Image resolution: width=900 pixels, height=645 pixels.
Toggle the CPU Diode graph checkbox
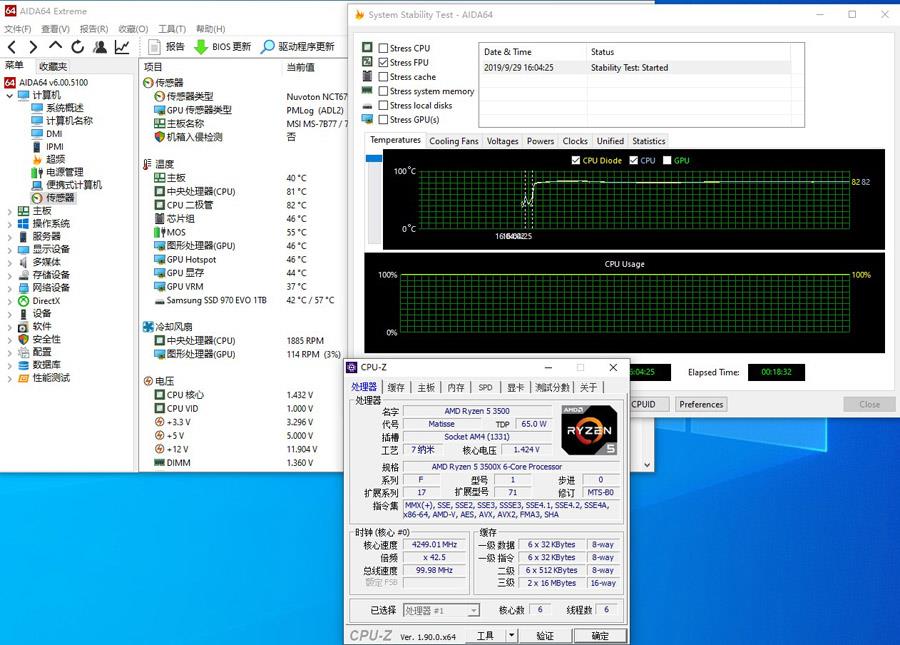pos(576,161)
